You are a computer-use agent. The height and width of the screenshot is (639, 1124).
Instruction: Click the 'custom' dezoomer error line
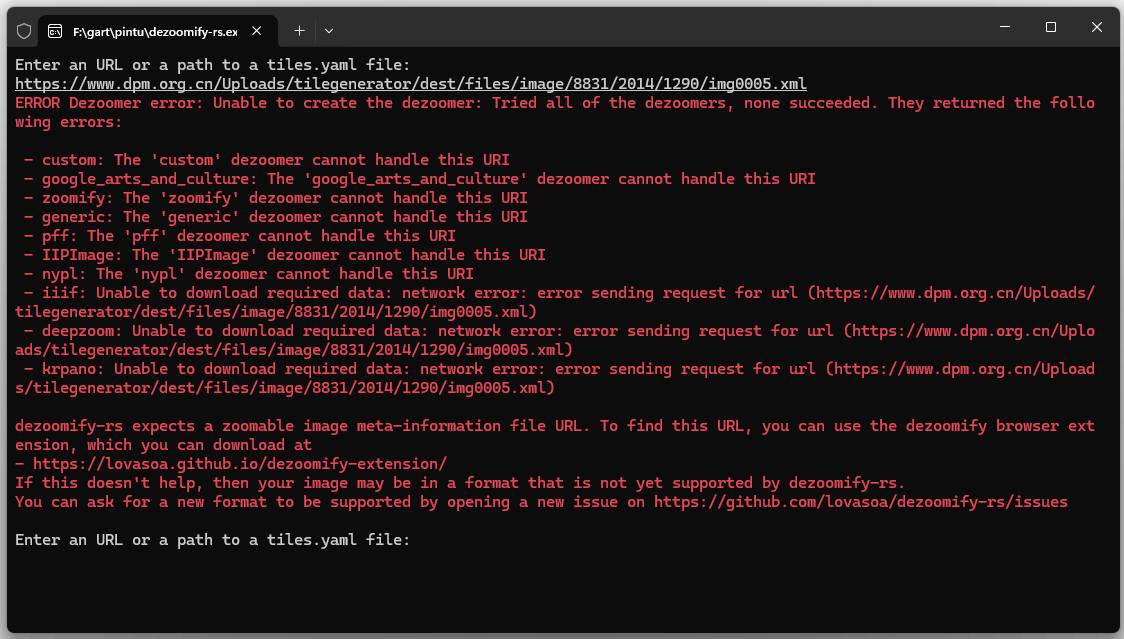[x=268, y=160]
